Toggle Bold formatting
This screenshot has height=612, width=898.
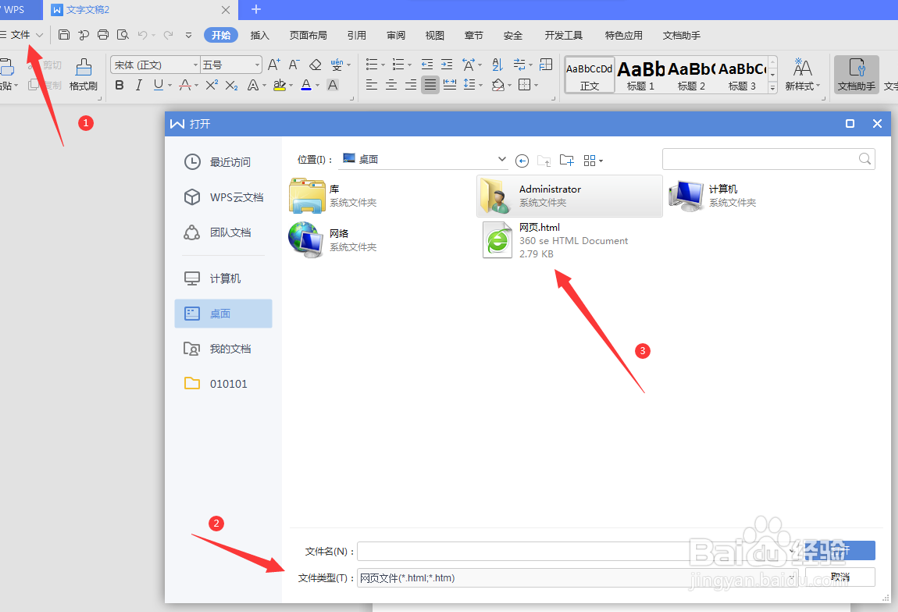(x=119, y=85)
